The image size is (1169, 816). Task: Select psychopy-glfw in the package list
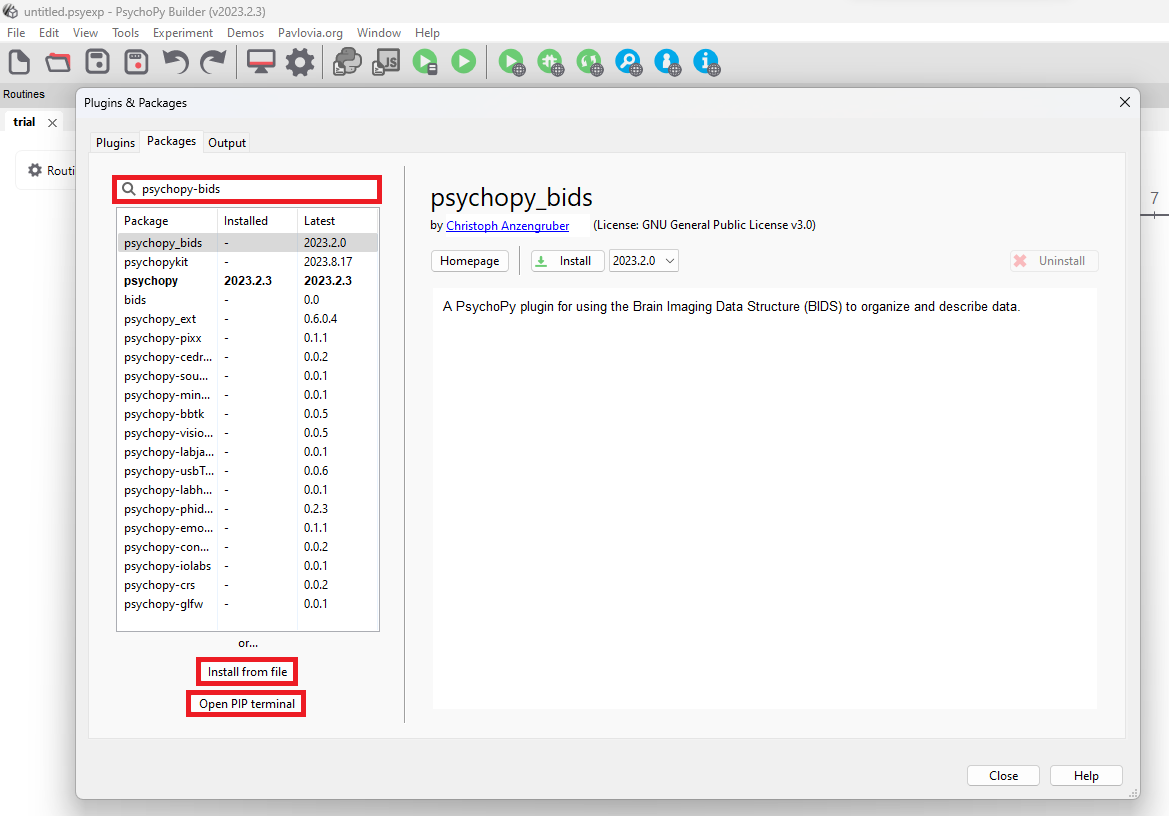(248, 604)
